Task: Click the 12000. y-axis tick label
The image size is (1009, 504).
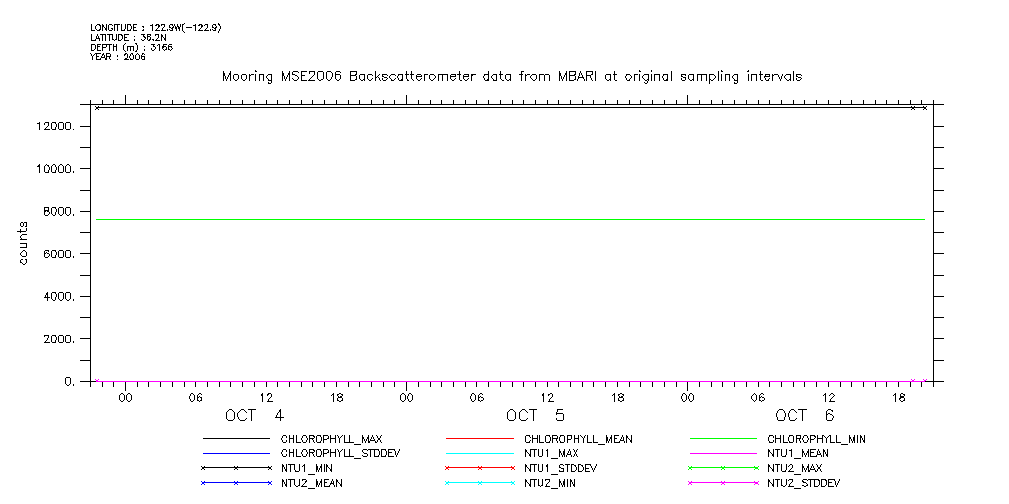Action: [54, 127]
